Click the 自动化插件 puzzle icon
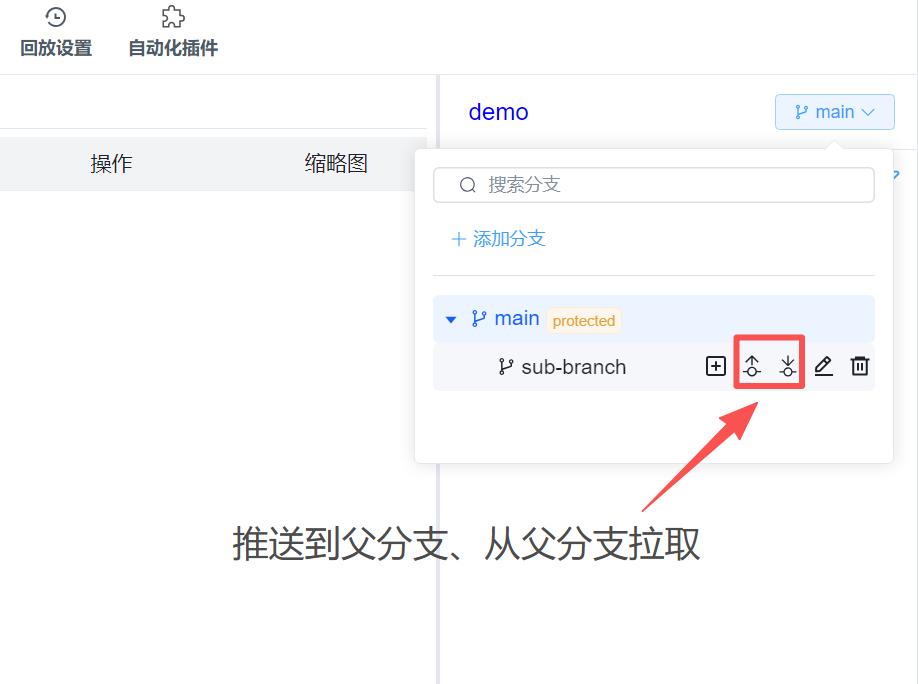 (173, 17)
